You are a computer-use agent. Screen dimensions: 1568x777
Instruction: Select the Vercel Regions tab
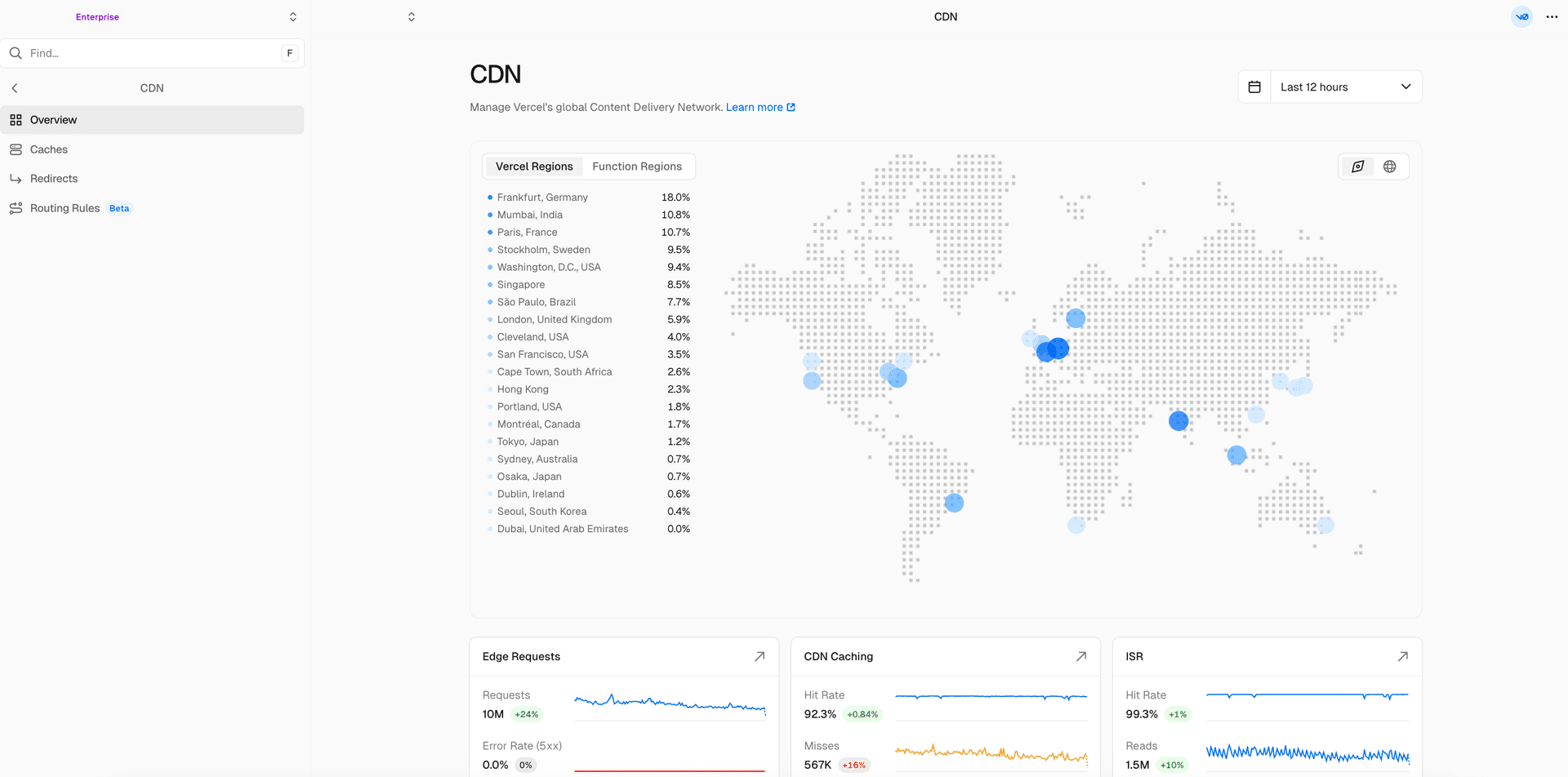point(534,166)
